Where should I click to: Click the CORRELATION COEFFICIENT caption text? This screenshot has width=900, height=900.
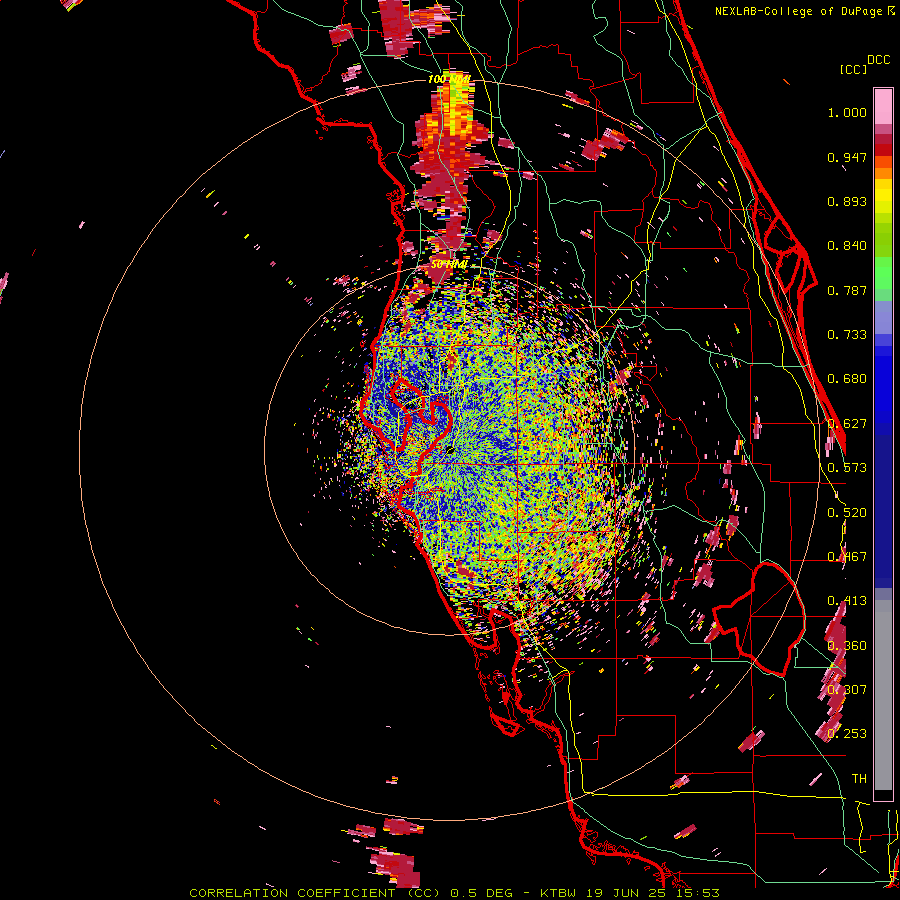(292, 893)
